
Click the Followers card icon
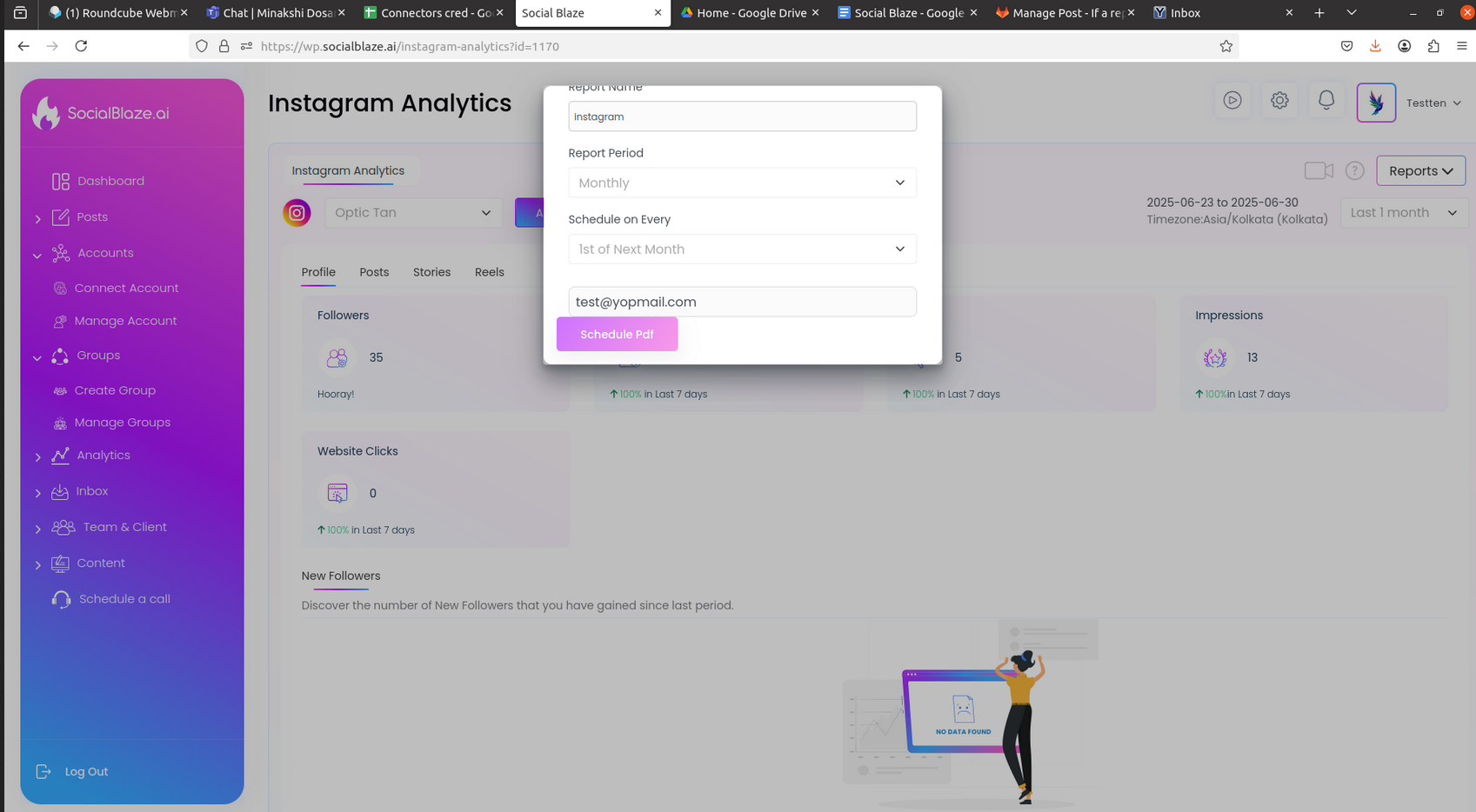[337, 357]
